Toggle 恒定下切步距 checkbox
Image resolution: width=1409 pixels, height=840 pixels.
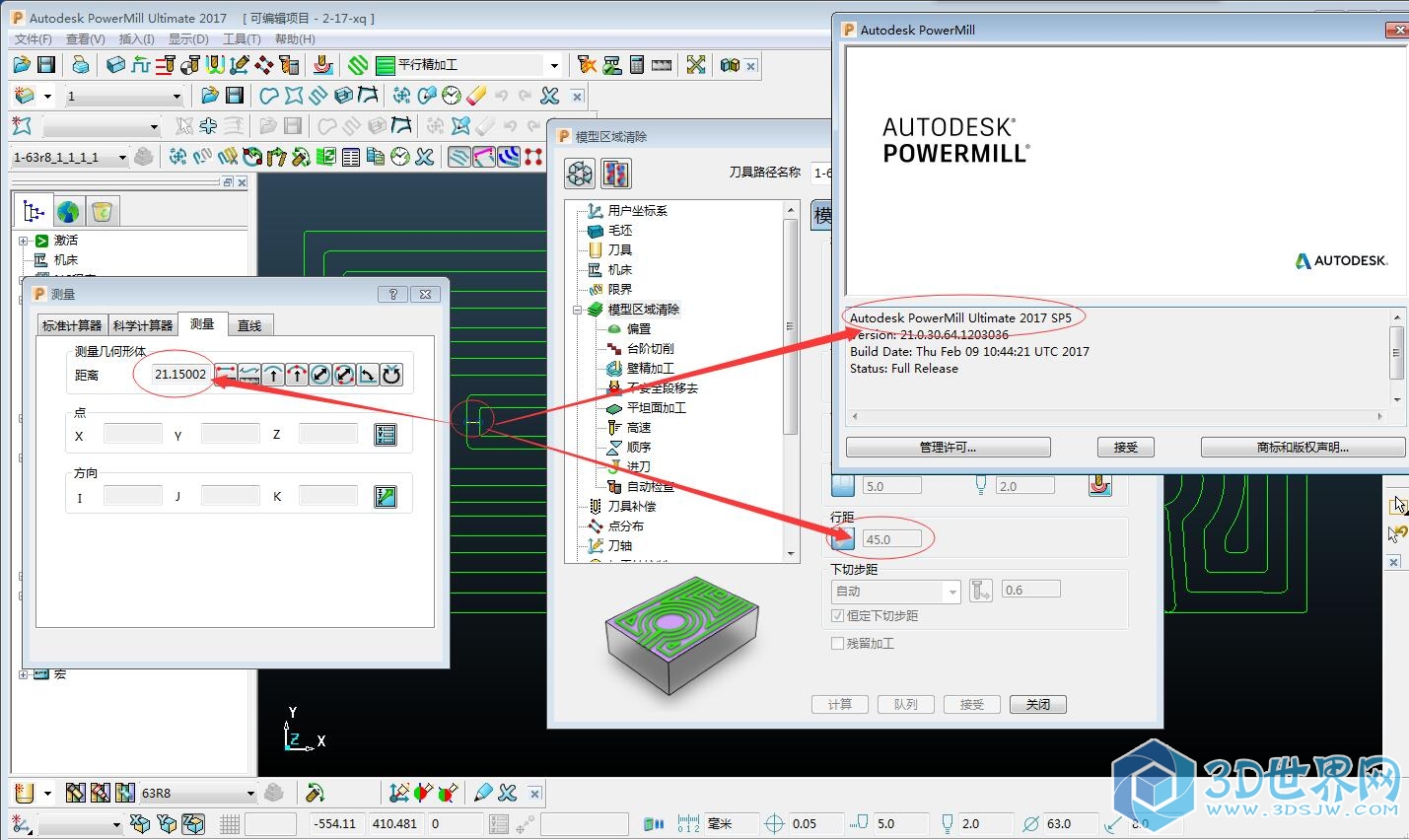(838, 615)
